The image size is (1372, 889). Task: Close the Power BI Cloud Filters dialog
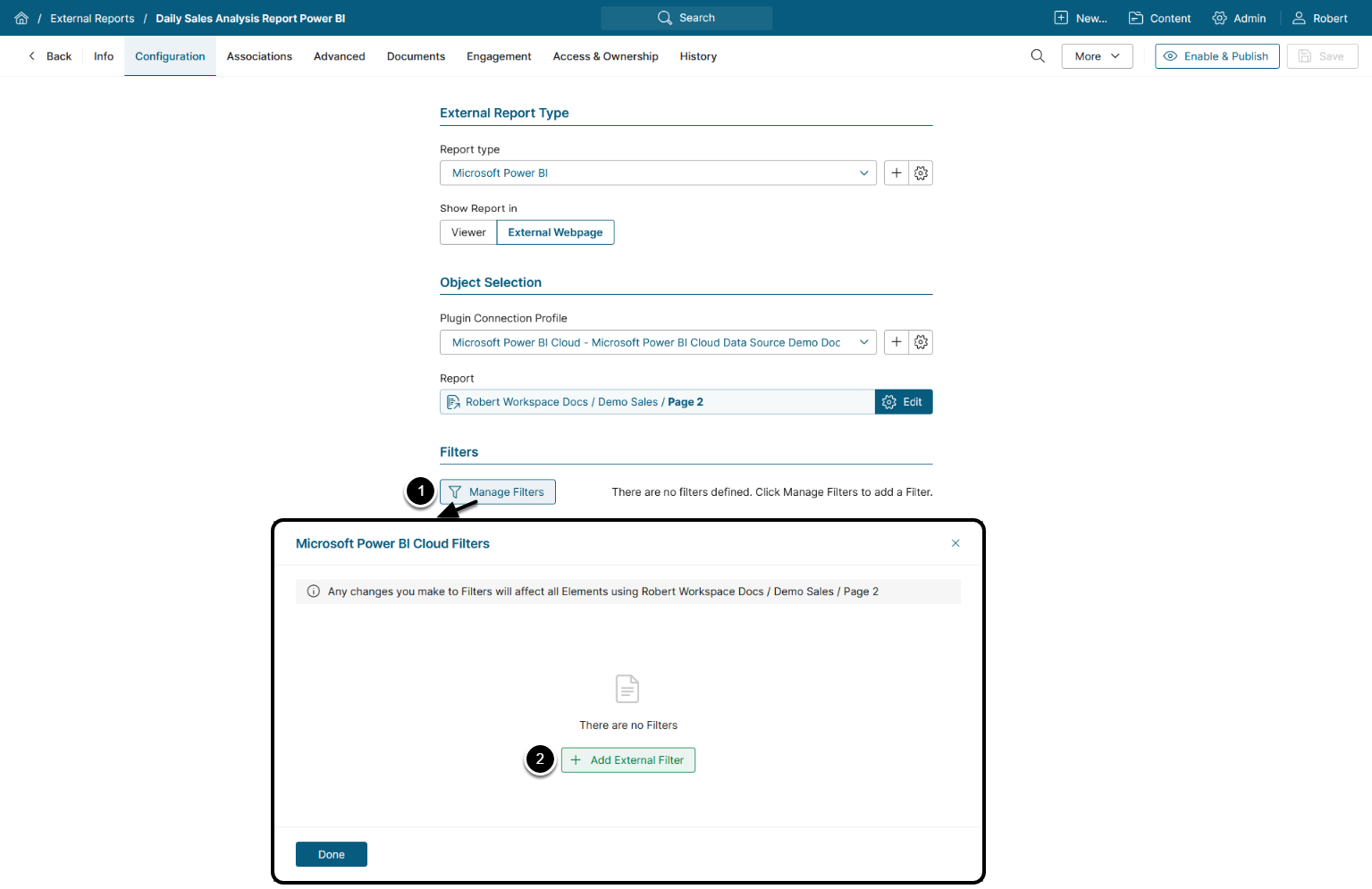tap(955, 543)
